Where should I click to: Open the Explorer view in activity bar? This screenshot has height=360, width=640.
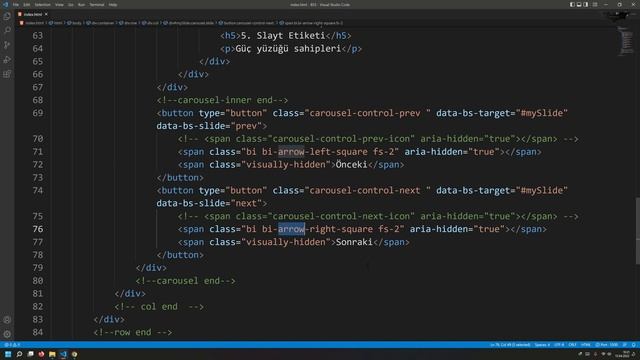(x=7, y=16)
